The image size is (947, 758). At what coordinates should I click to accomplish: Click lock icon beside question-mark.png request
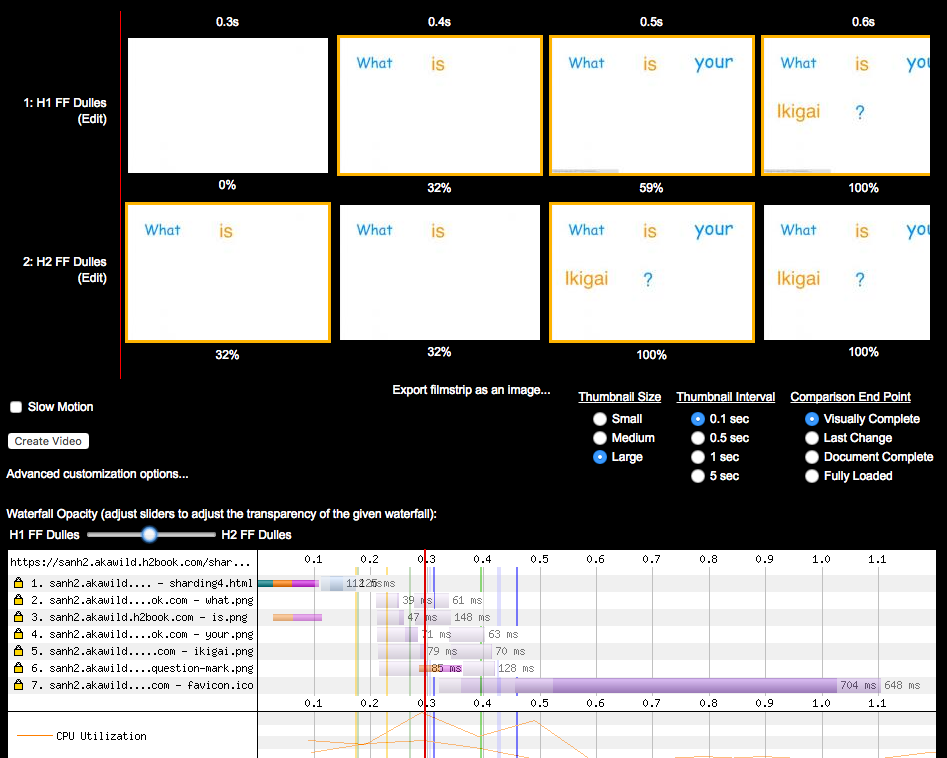(x=19, y=668)
